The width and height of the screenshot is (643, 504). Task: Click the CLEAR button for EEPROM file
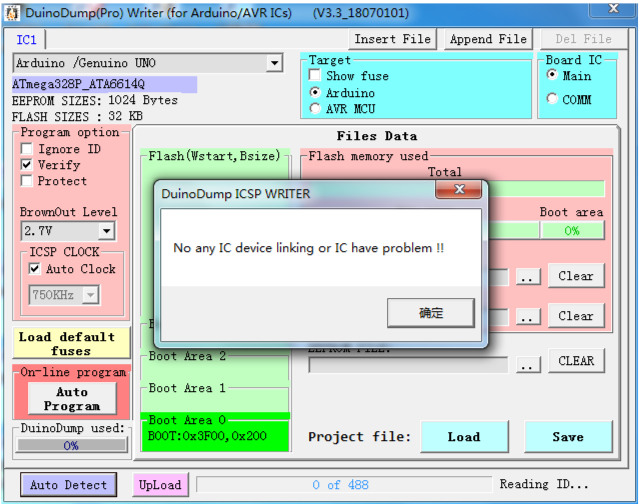[x=576, y=361]
